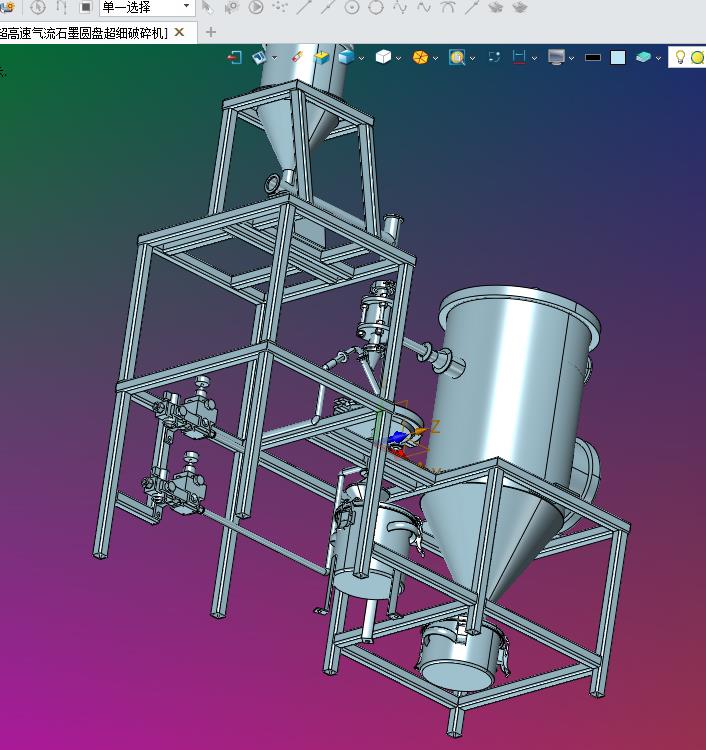Click the circle with center point icon
This screenshot has height=750, width=706.
352,7
